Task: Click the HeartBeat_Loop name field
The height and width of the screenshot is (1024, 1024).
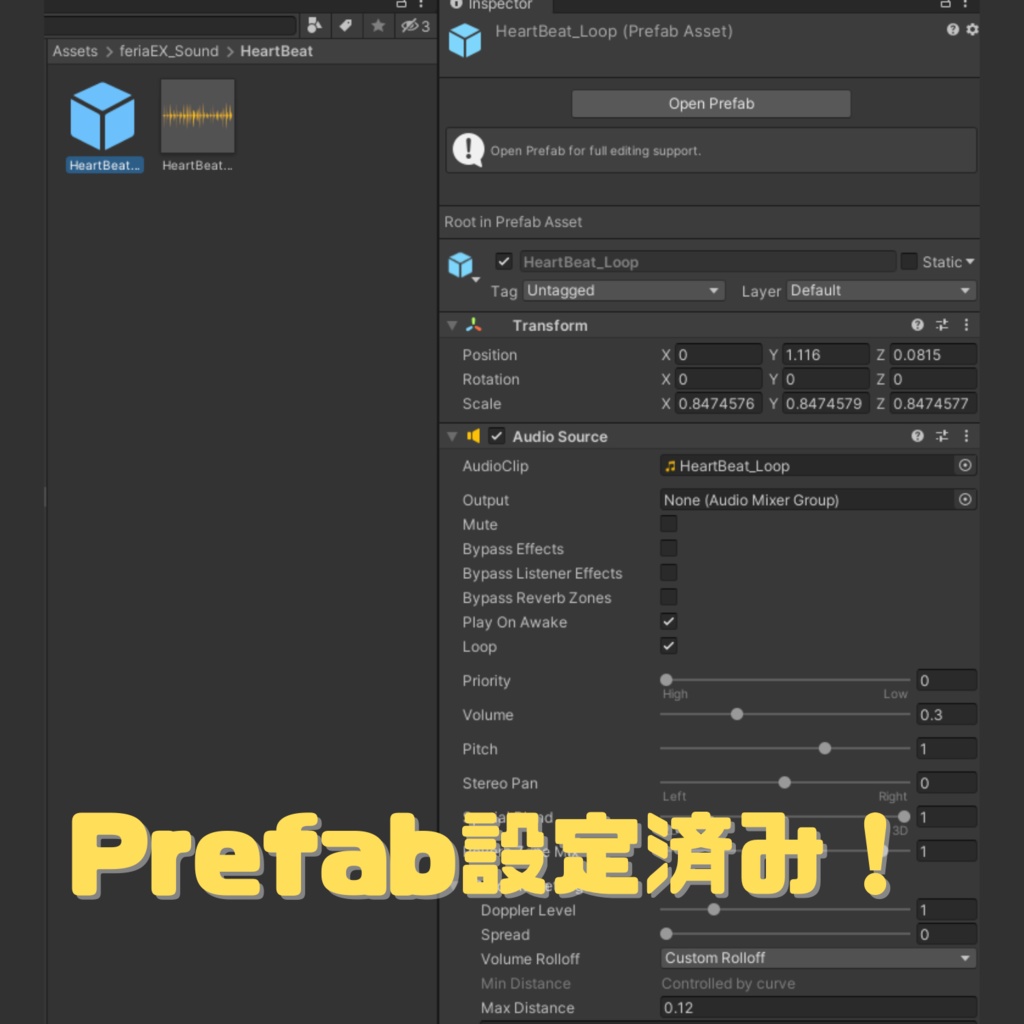Action: [708, 262]
